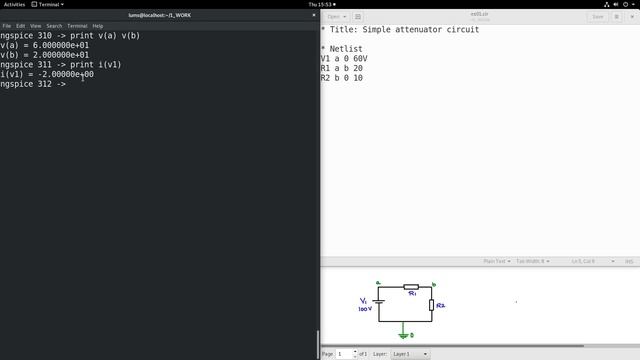Click the title comment line in editor

[x=400, y=29]
